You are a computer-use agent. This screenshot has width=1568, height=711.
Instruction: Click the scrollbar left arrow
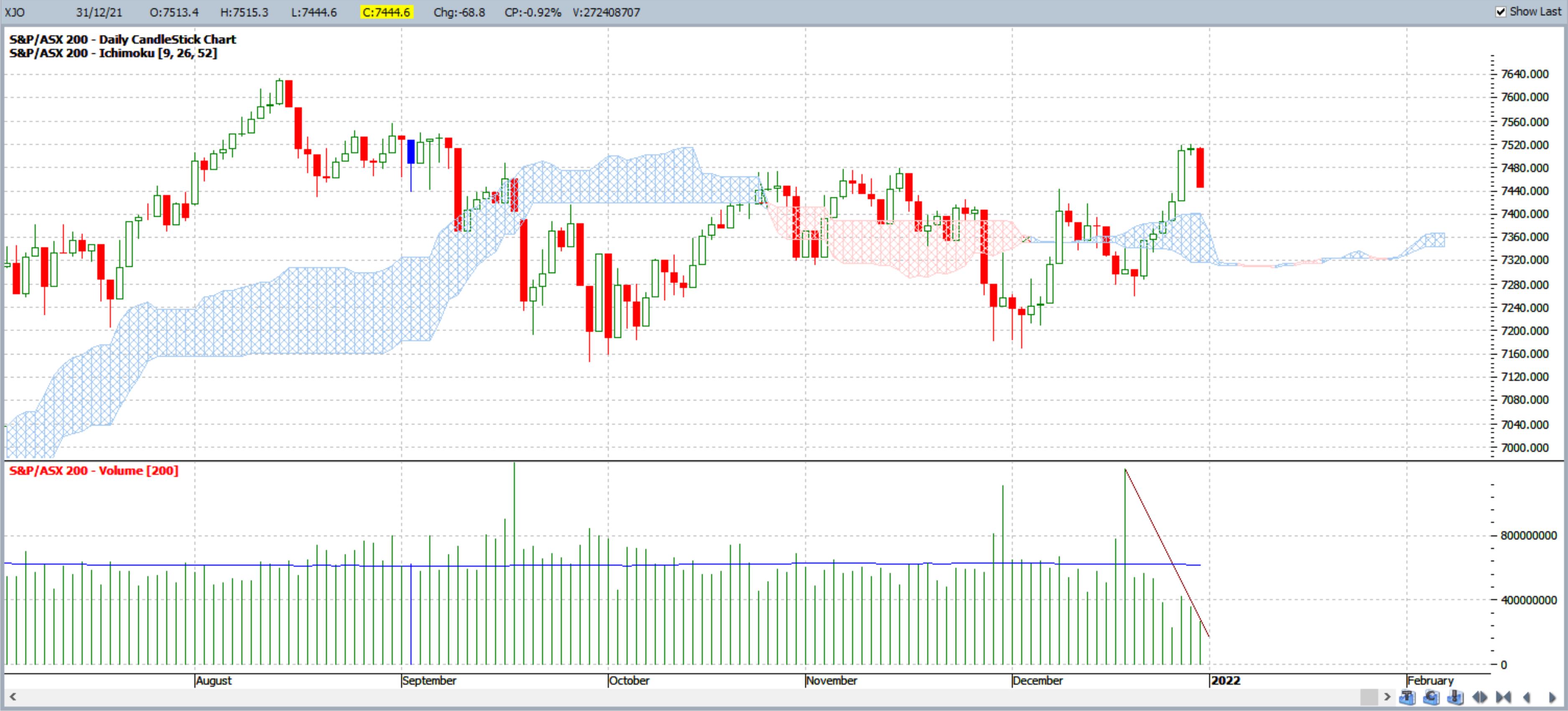pos(13,696)
